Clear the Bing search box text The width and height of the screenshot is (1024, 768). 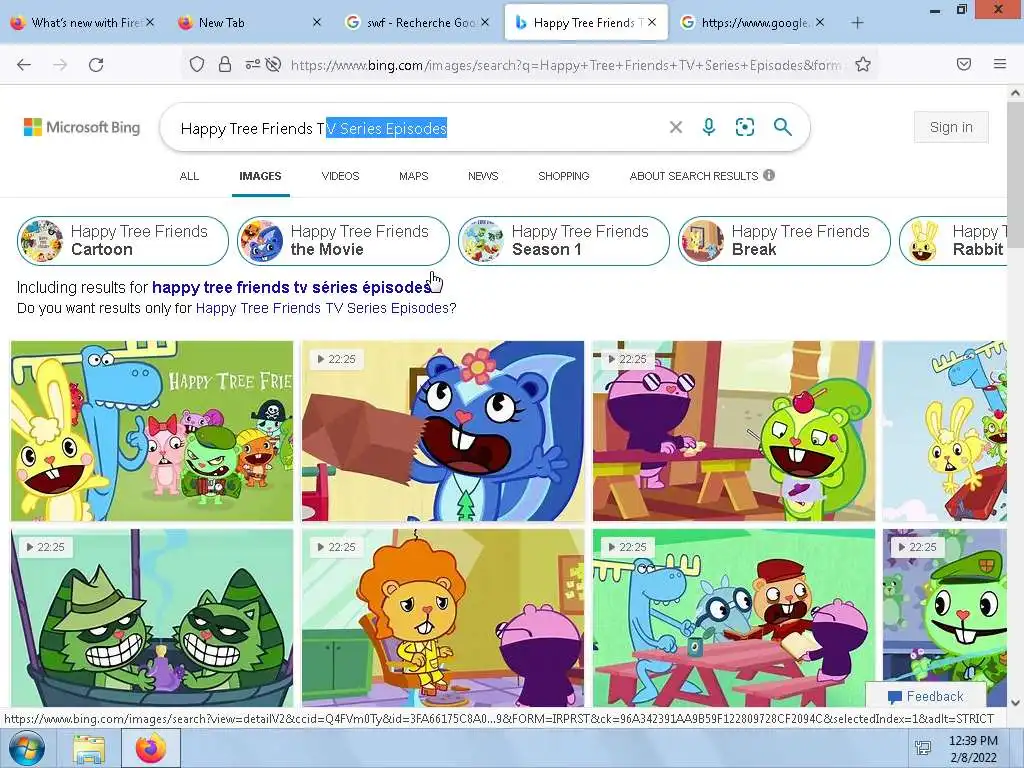click(x=676, y=127)
